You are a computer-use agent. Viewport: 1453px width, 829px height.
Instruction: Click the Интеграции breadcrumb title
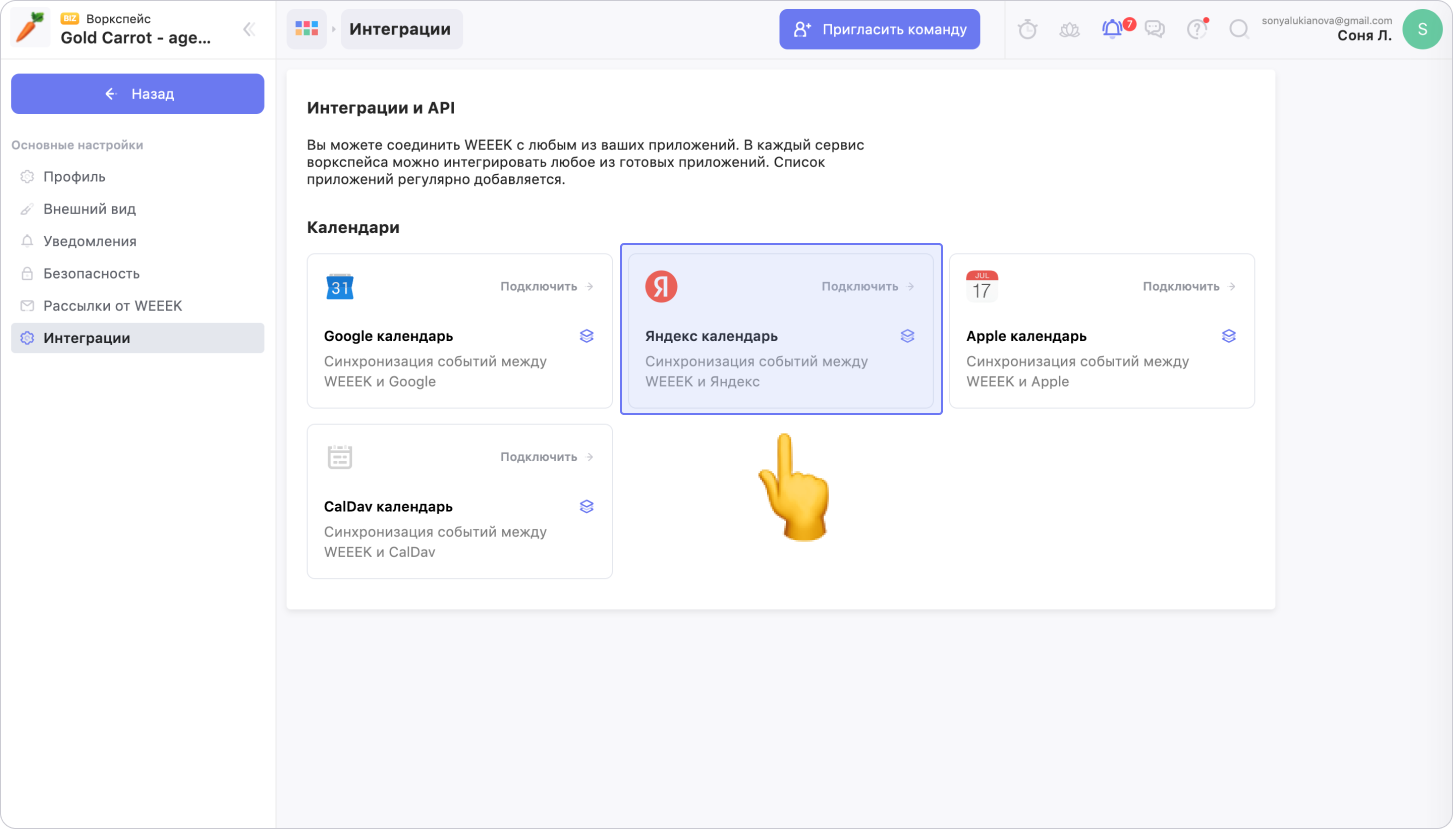pos(402,29)
